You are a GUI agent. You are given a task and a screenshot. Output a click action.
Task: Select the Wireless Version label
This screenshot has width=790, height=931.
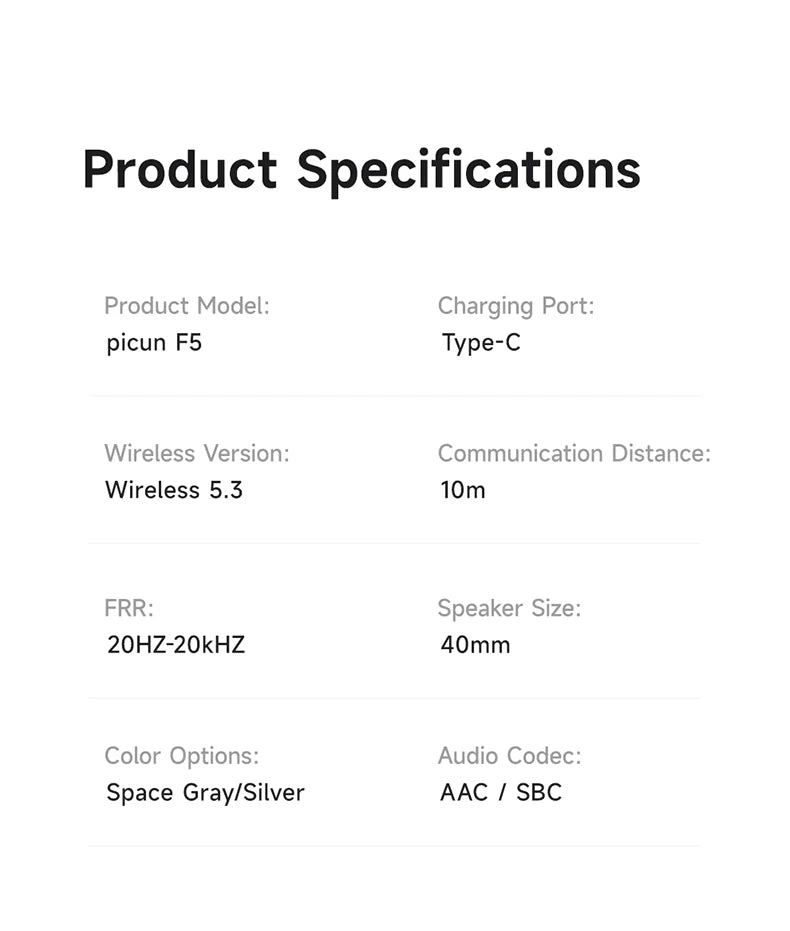pos(196,453)
